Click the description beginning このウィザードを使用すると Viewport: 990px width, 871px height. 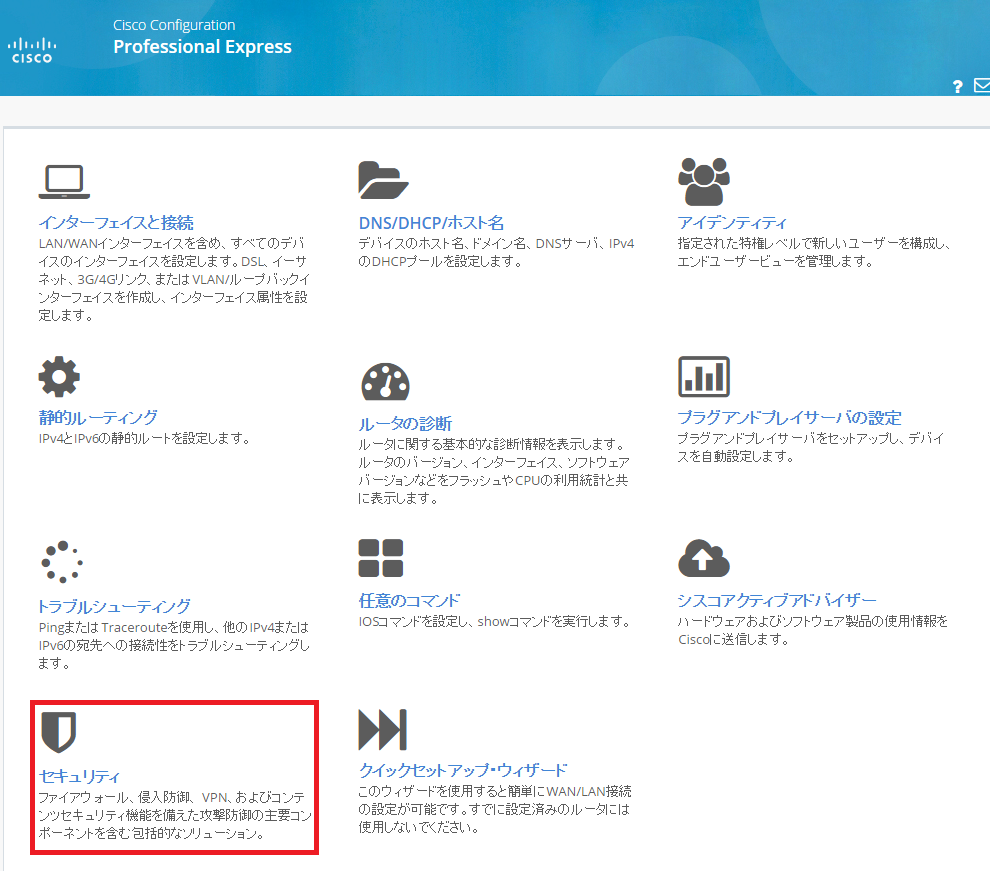pyautogui.click(x=495, y=809)
